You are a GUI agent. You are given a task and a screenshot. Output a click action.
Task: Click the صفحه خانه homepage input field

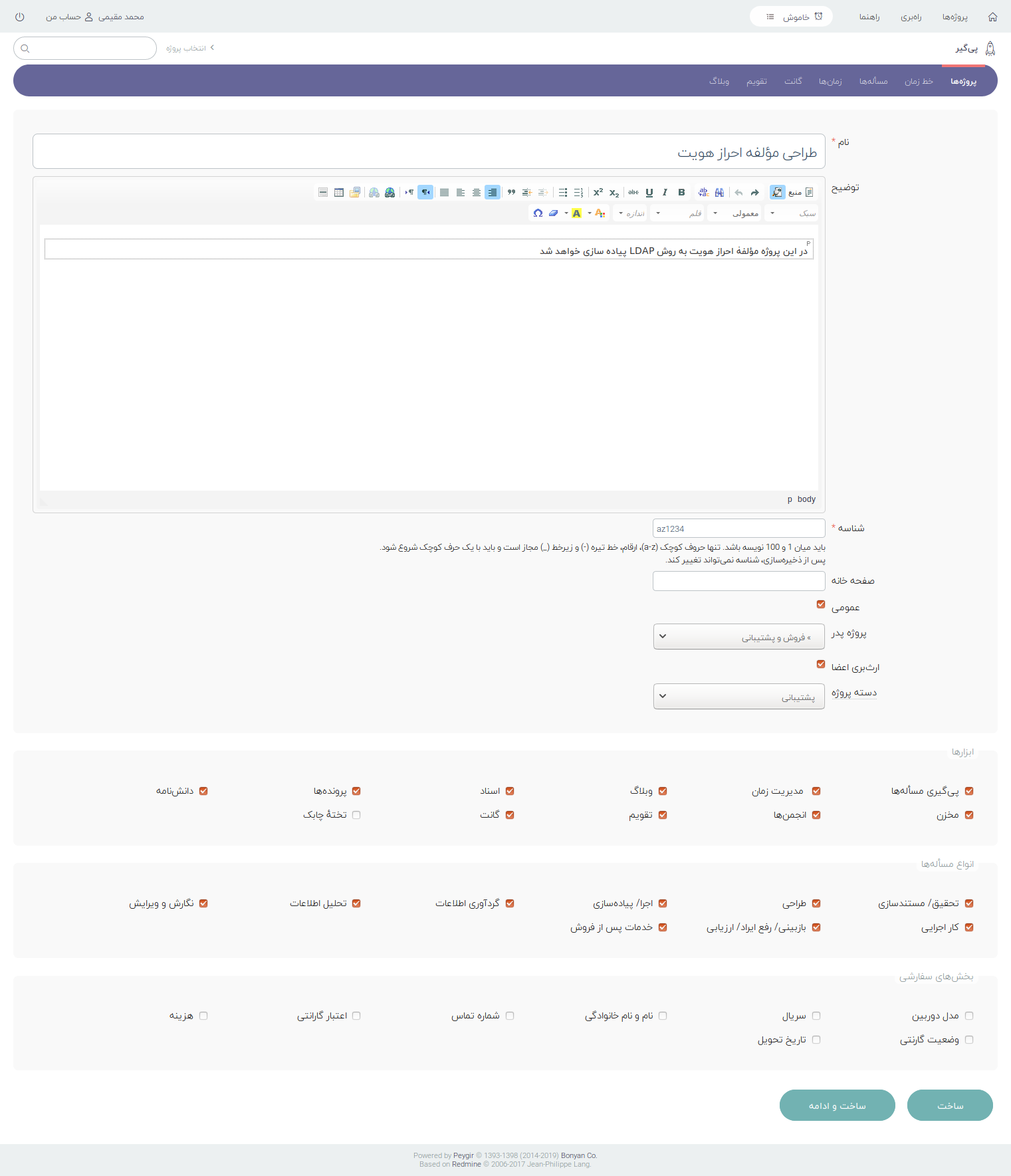coord(739,581)
